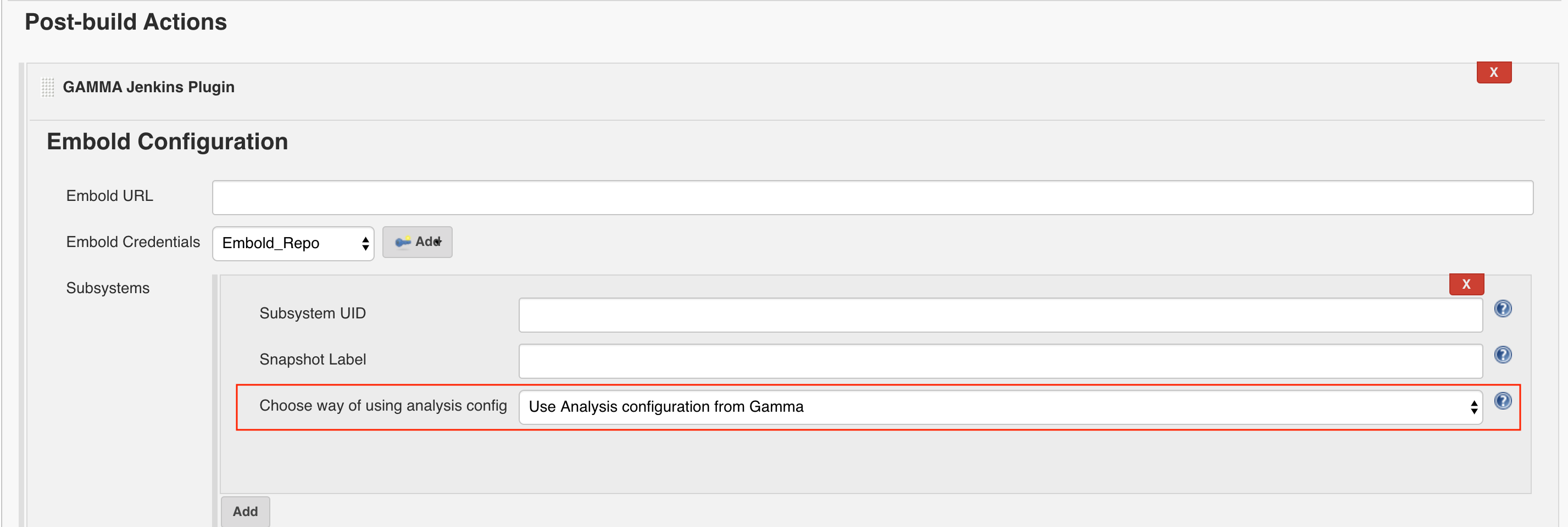Focus the Embold URL text field
Image resolution: width=1568 pixels, height=527 pixels.
(872, 198)
